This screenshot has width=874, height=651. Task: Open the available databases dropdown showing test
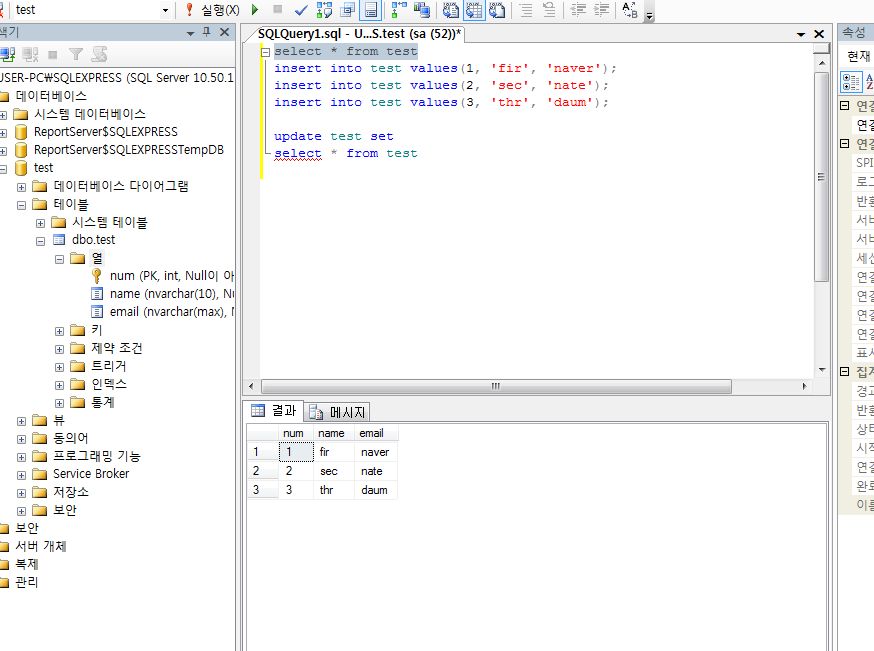[x=166, y=10]
